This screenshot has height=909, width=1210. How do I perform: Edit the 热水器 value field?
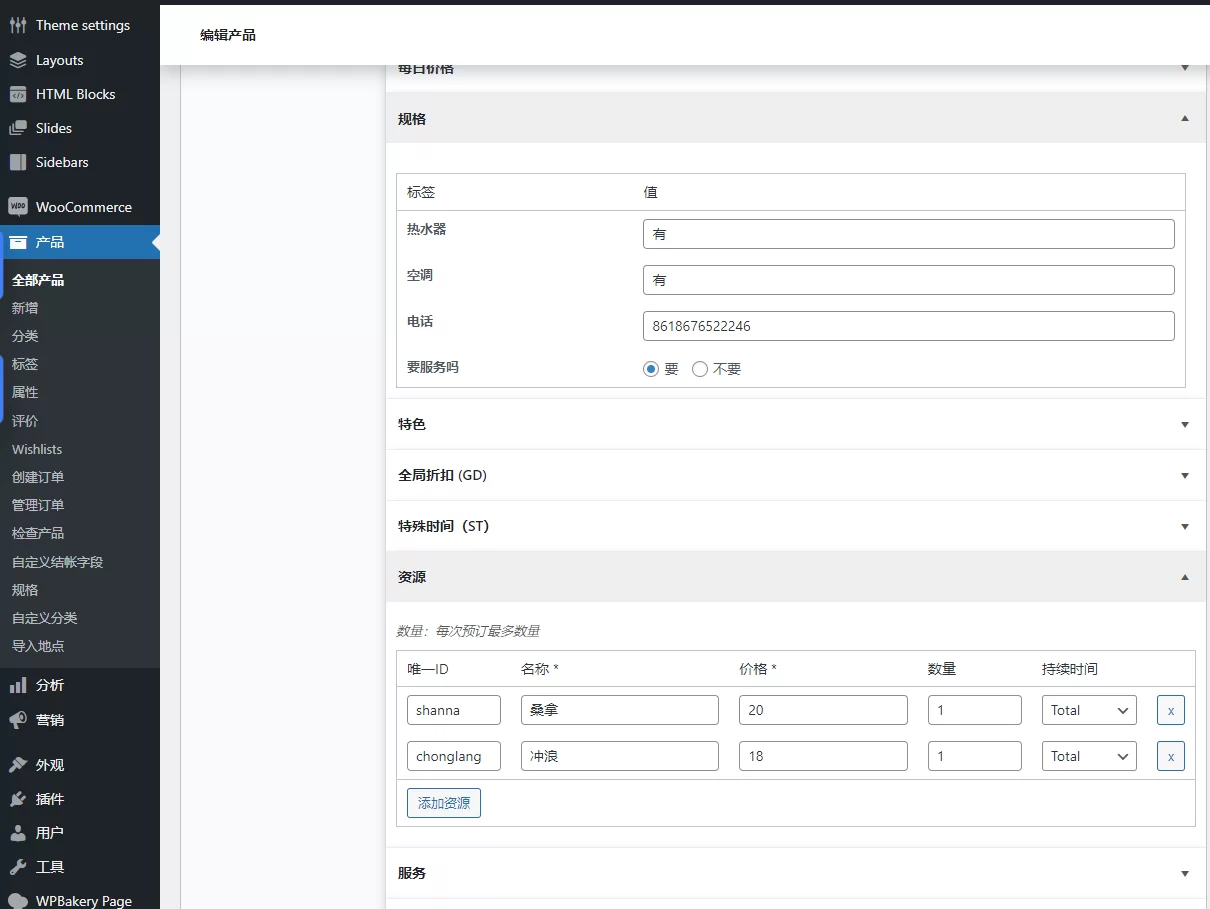[909, 234]
